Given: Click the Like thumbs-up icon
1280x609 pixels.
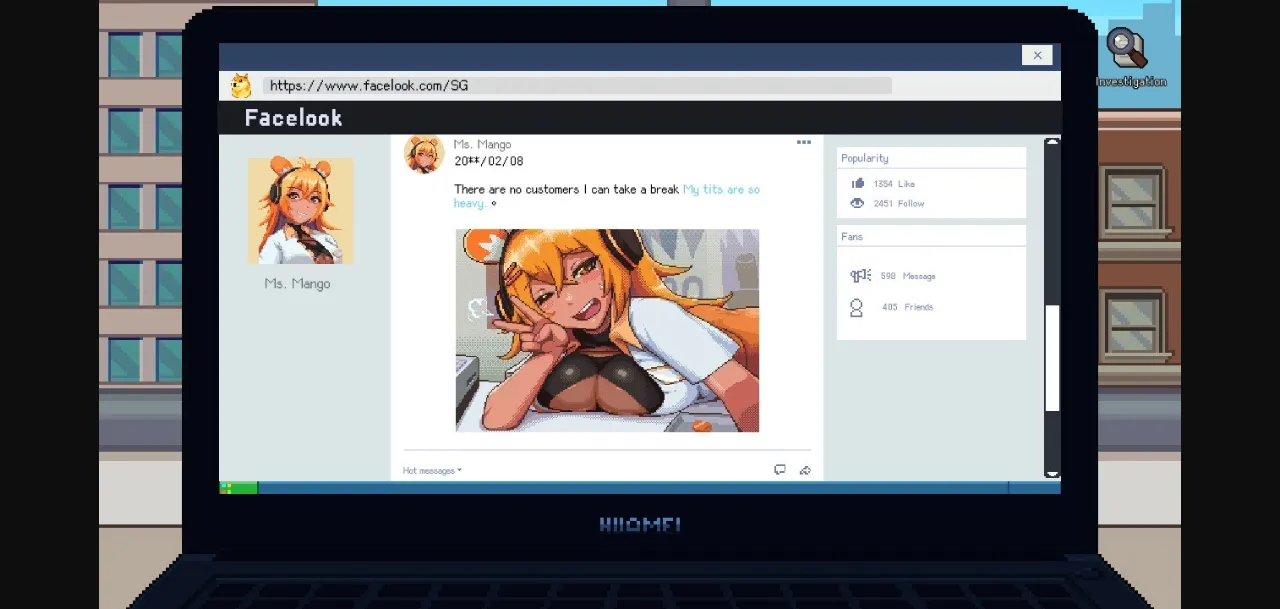Looking at the screenshot, I should [x=857, y=183].
